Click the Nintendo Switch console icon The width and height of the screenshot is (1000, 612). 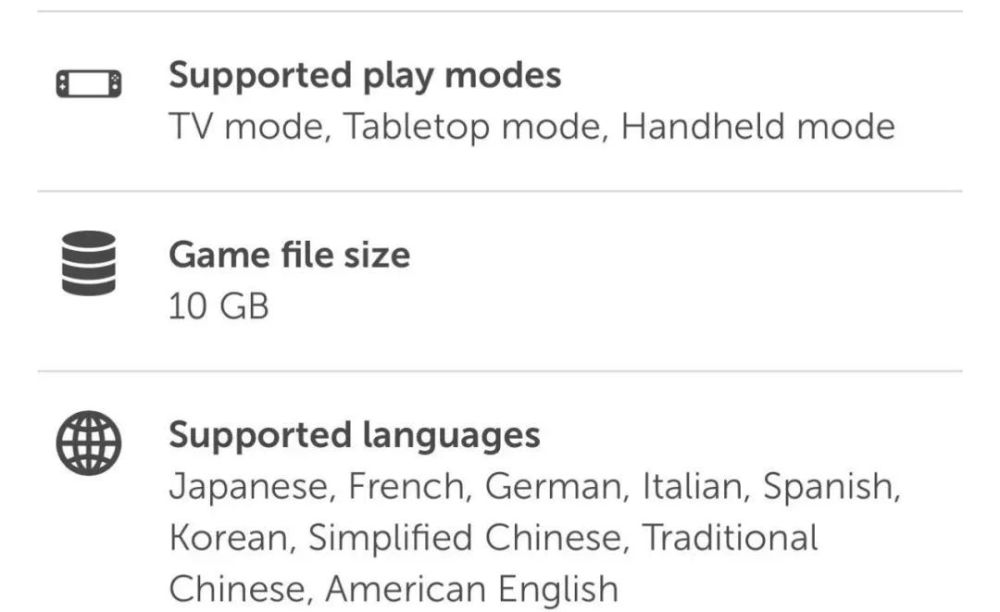point(88,83)
